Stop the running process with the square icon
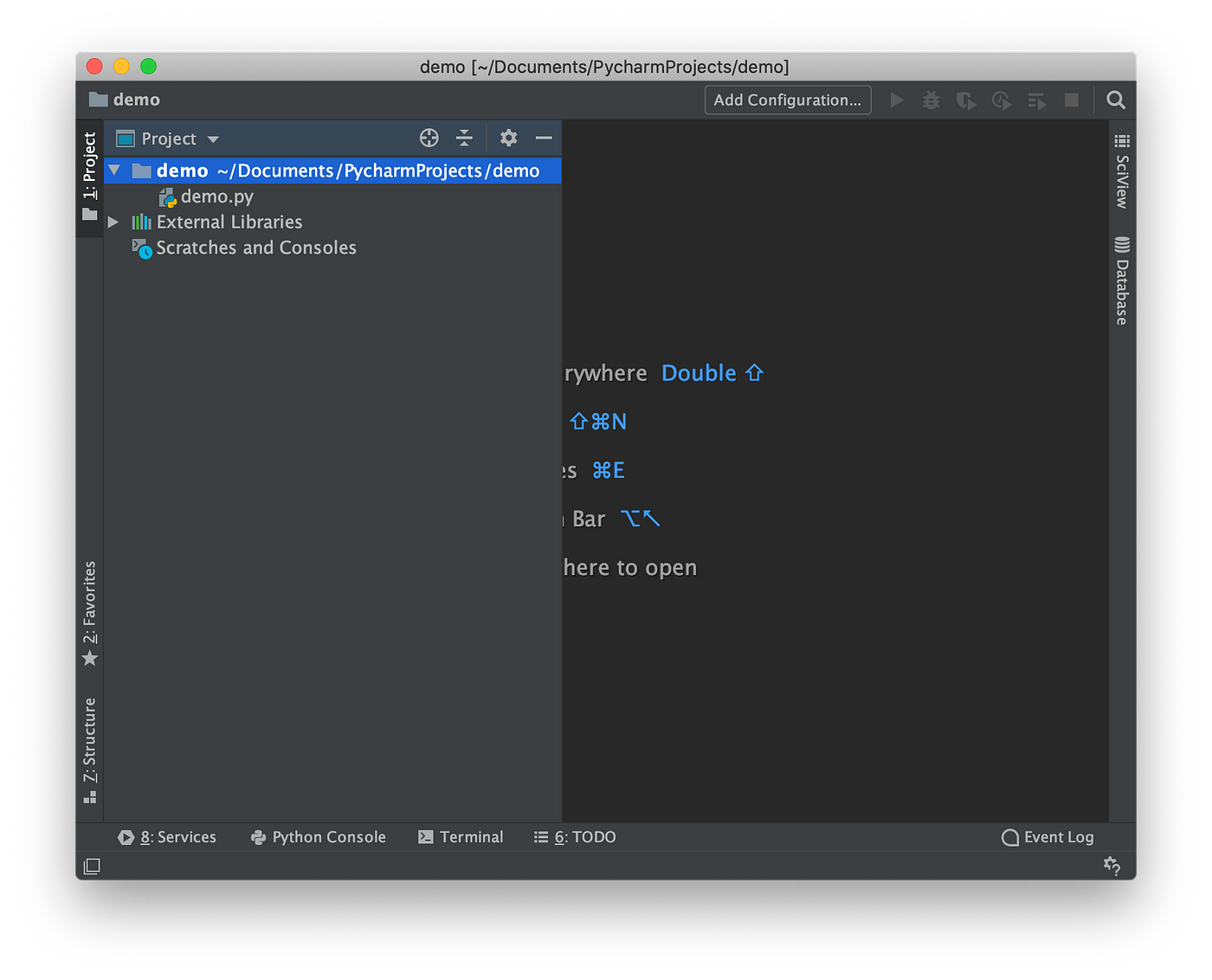Viewport: 1212px width, 980px height. point(1071,100)
